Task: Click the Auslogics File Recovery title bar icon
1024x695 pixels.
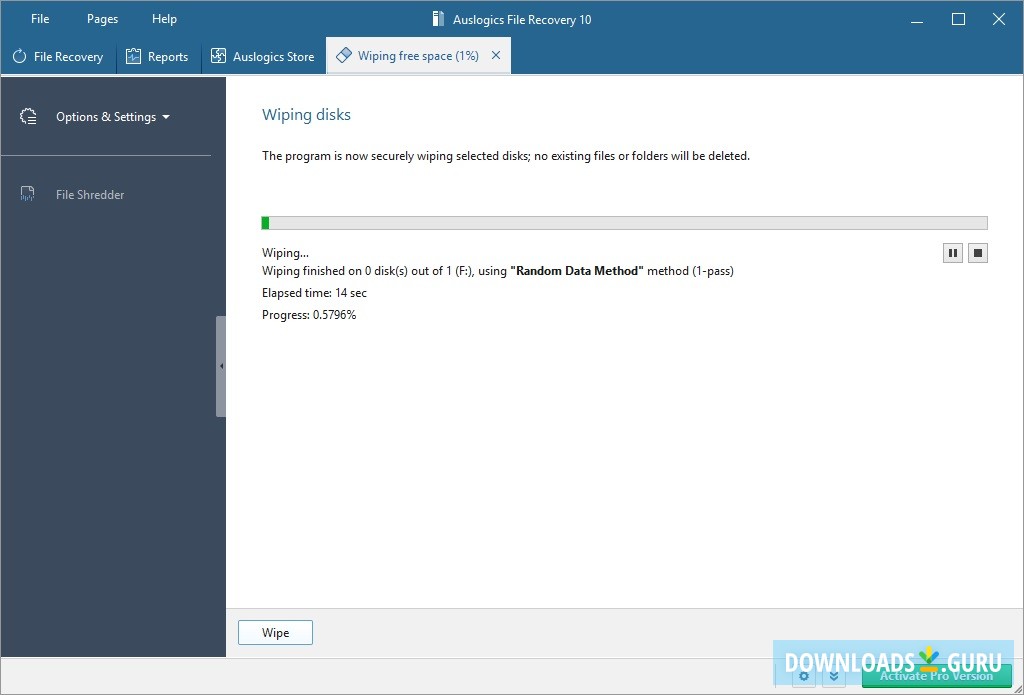Action: coord(437,18)
